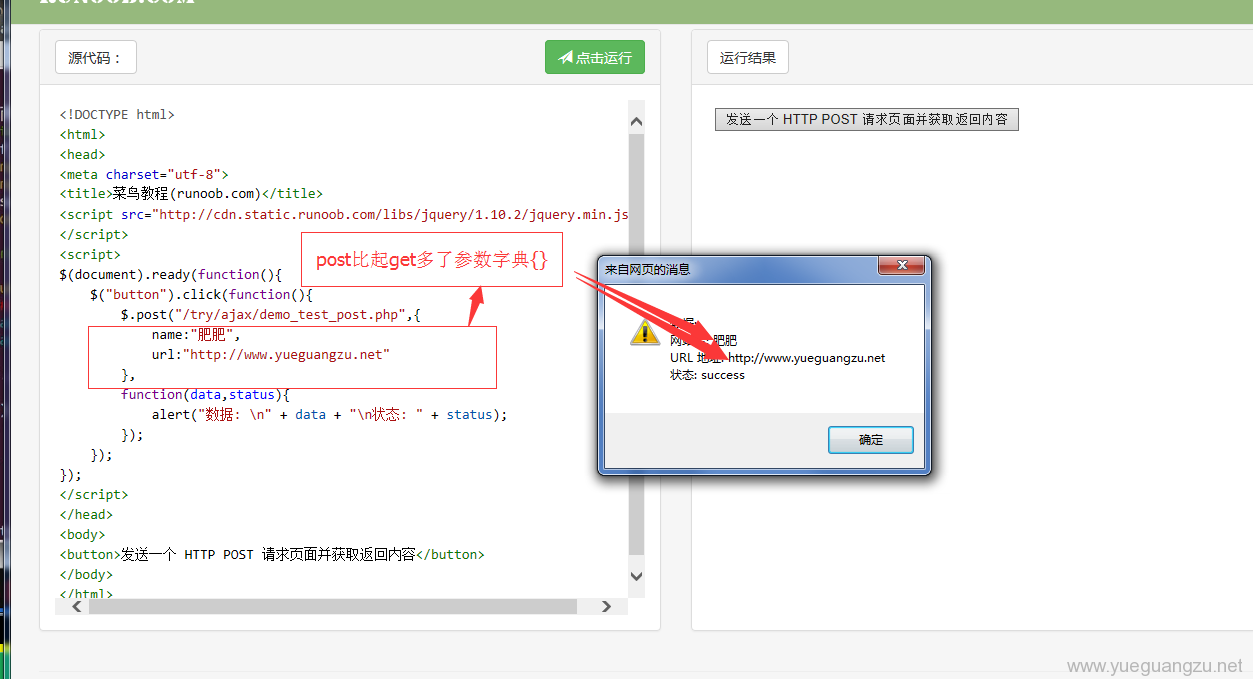This screenshot has height=679, width=1253.
Task: Click the 源代码 label button
Action: 95,57
